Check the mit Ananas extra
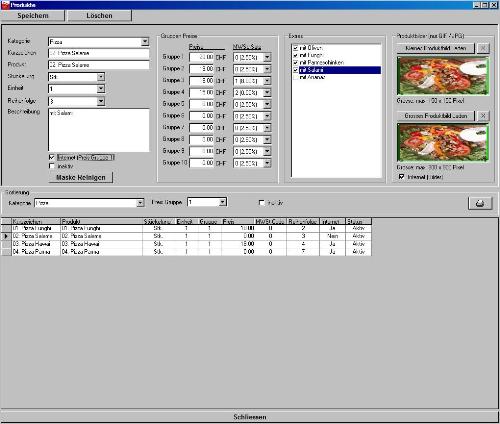This screenshot has width=500, height=424. [296, 77]
